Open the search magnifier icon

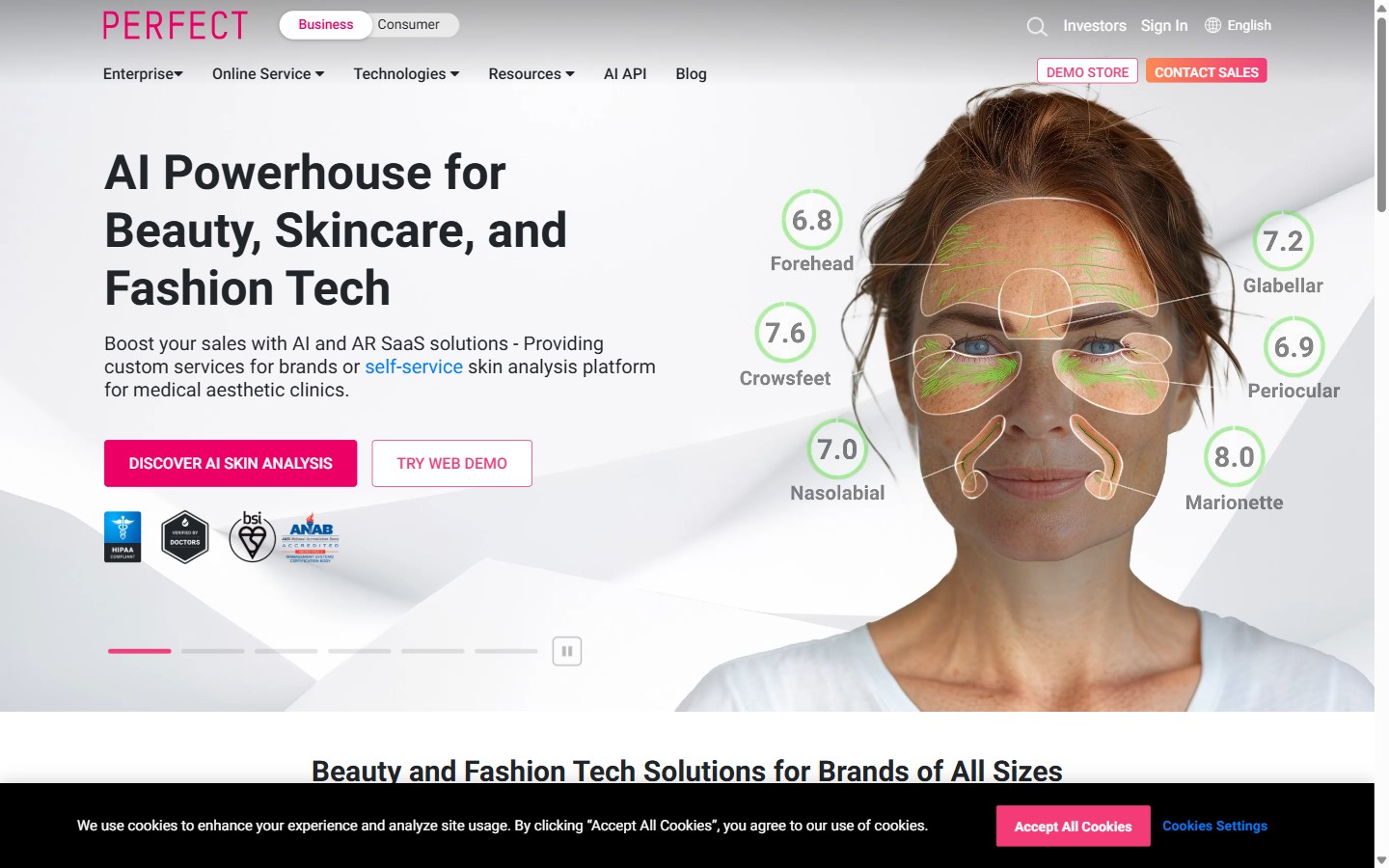click(1037, 27)
